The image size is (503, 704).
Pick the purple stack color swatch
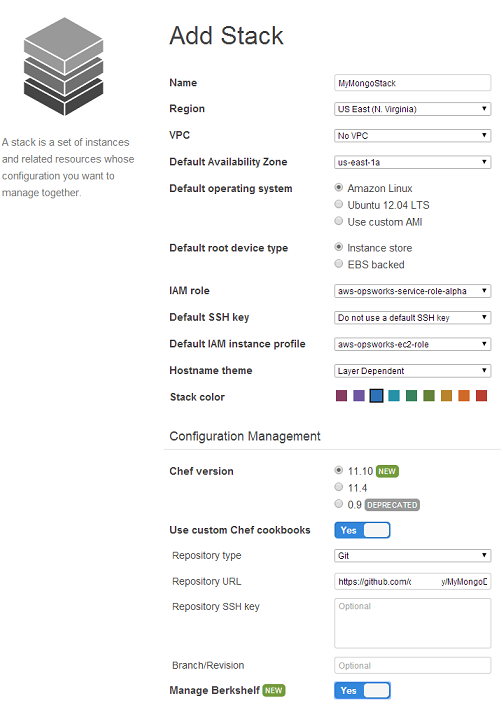pyautogui.click(x=359, y=396)
